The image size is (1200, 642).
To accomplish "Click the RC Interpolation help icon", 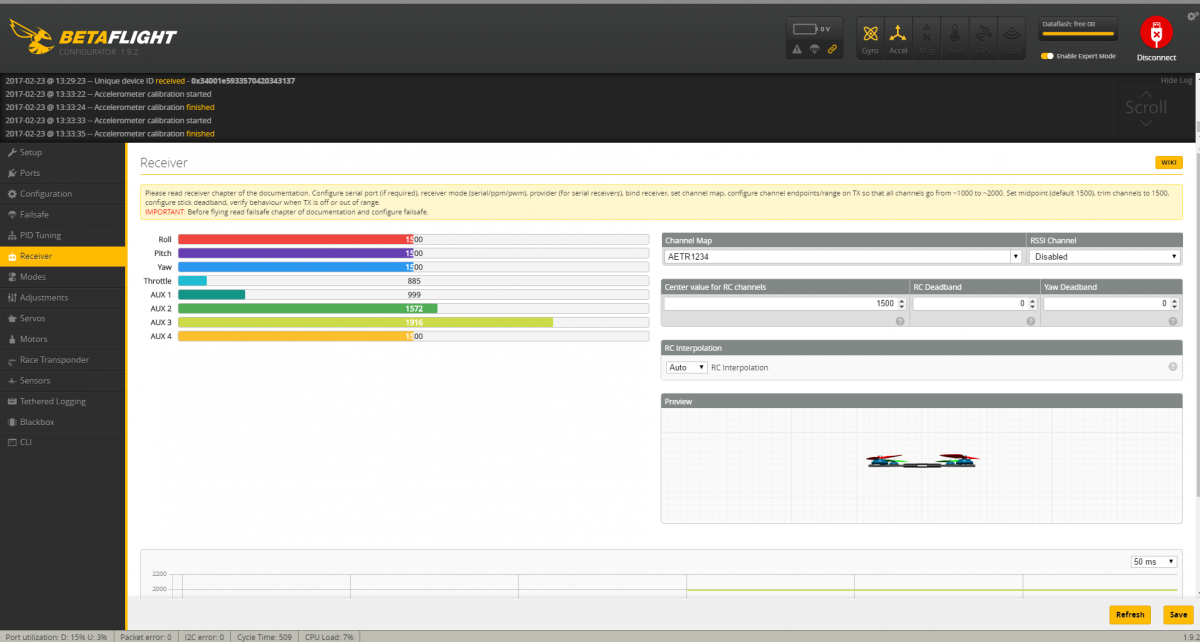I will click(1172, 367).
